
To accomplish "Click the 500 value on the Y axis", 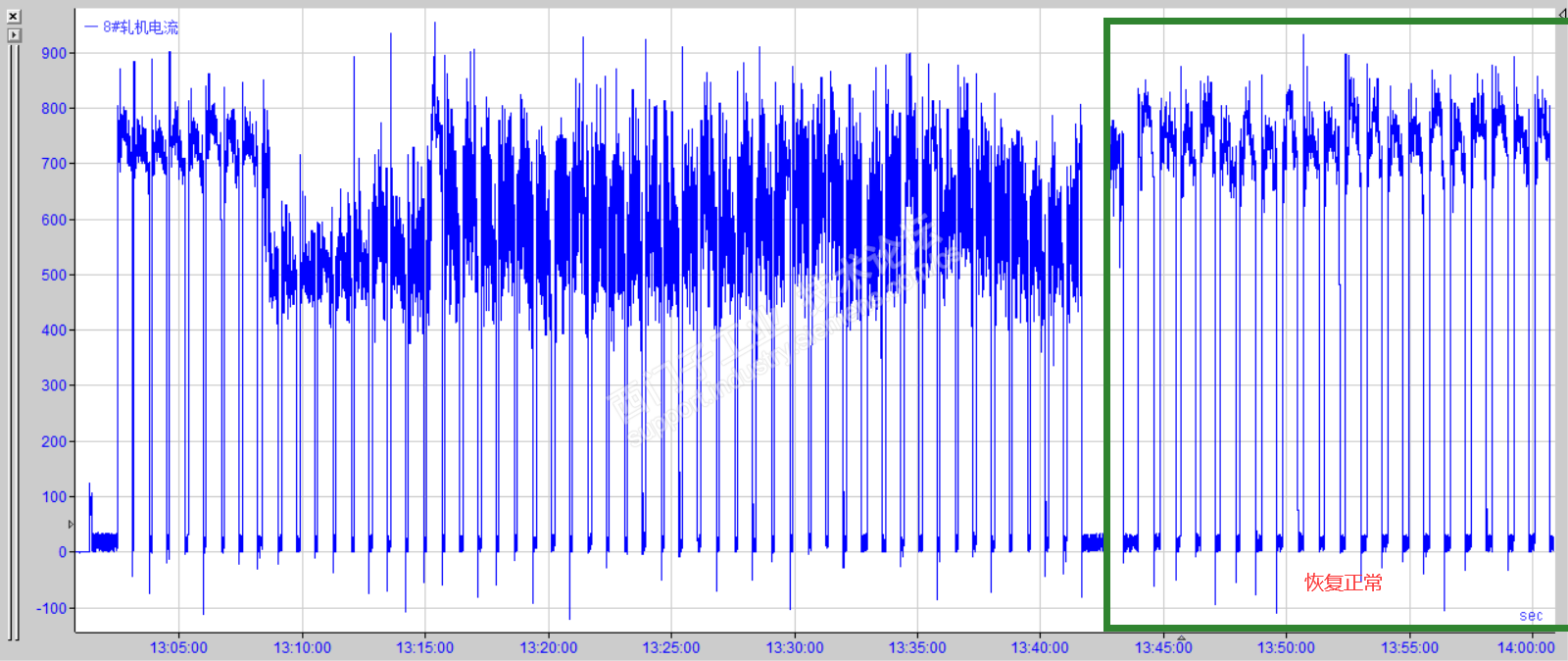I will click(54, 275).
